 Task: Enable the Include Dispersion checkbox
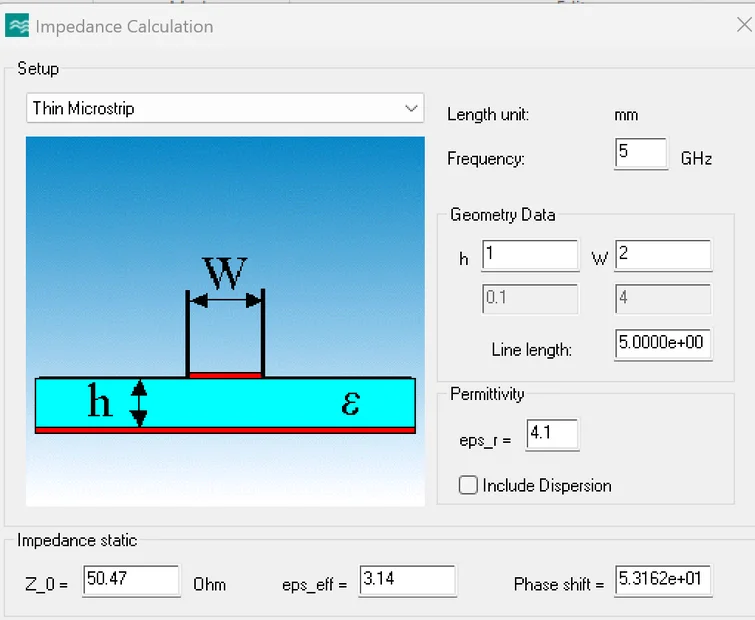468,486
